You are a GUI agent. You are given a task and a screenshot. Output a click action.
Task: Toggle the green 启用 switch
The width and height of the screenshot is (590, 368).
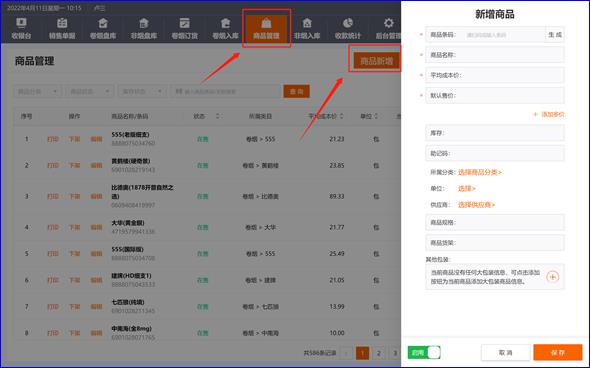click(424, 353)
